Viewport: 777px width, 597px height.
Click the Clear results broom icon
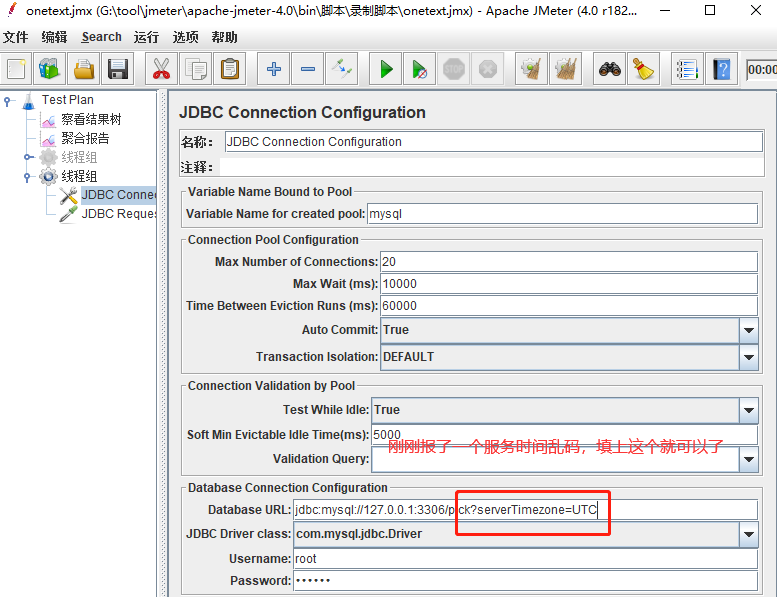tap(532, 69)
